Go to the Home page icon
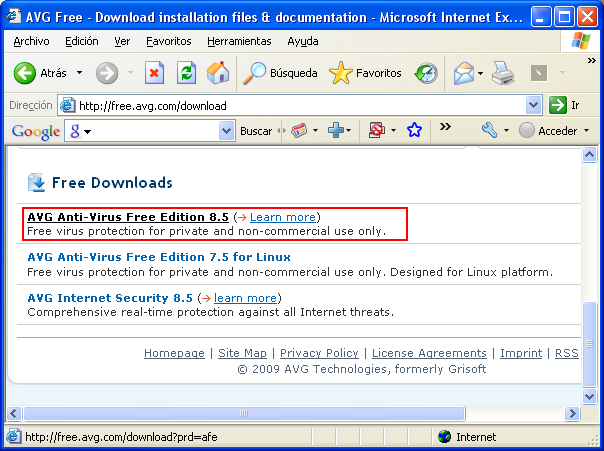Screen dimensions: 604x451 point(217,73)
